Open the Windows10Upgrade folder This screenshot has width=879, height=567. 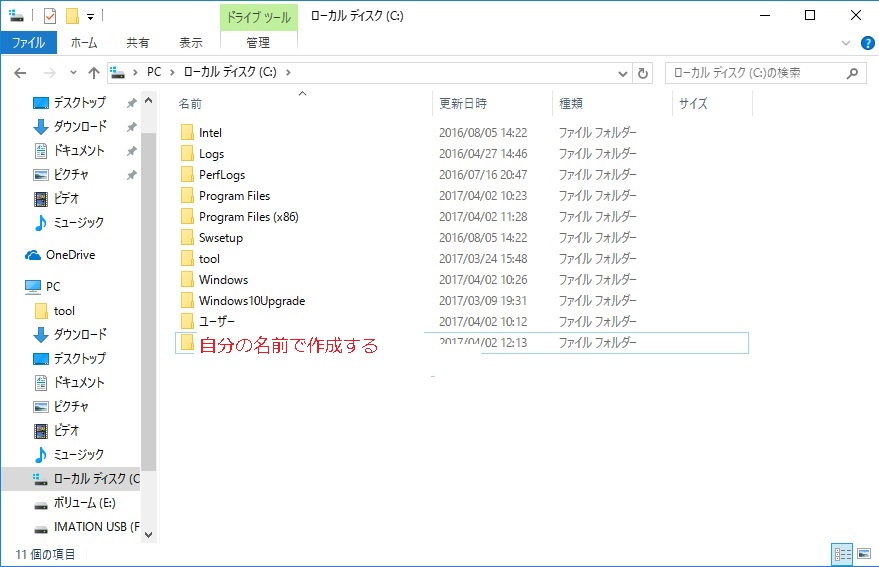[x=251, y=301]
